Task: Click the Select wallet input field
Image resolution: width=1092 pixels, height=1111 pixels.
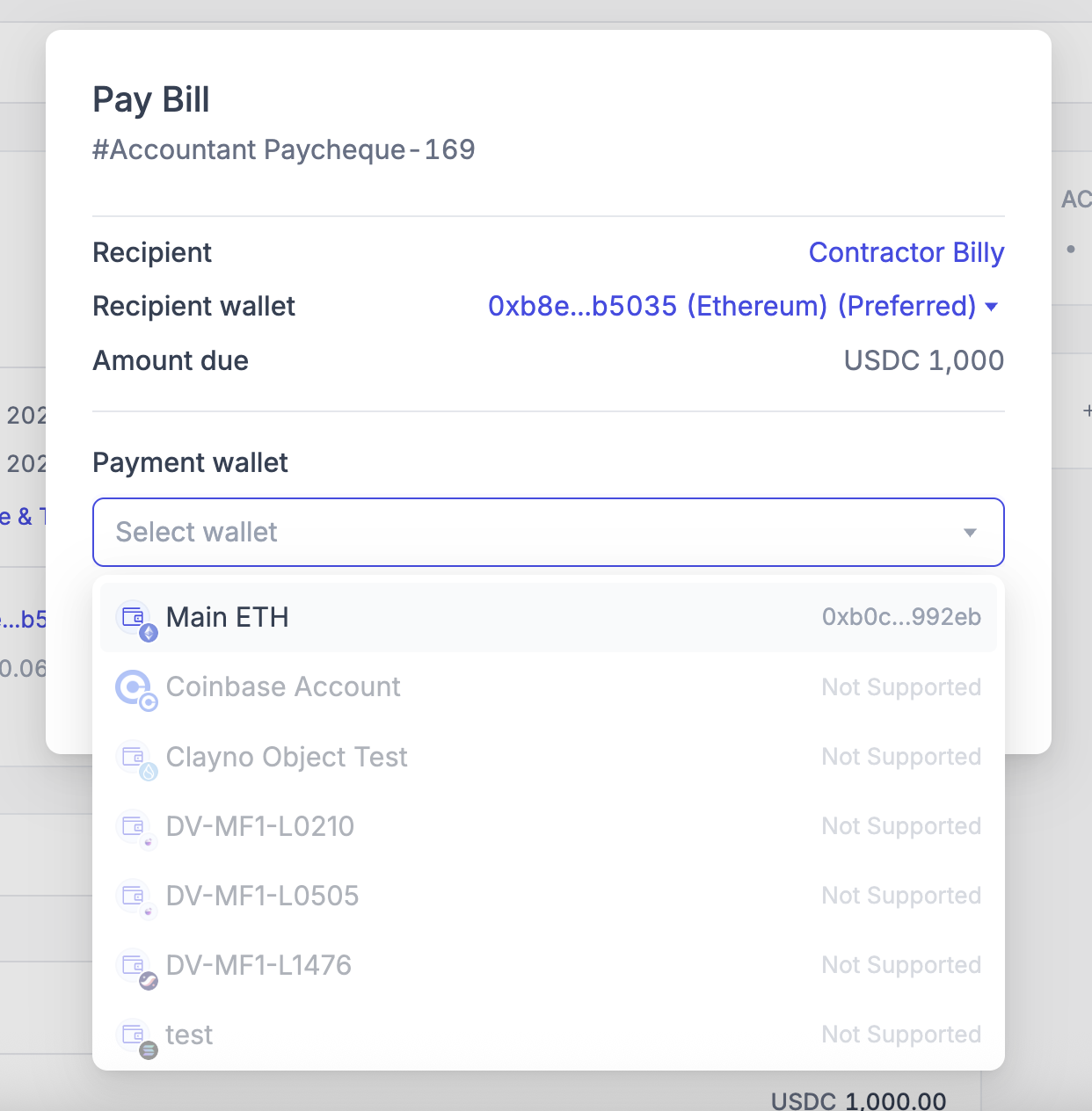Action: [x=528, y=533]
